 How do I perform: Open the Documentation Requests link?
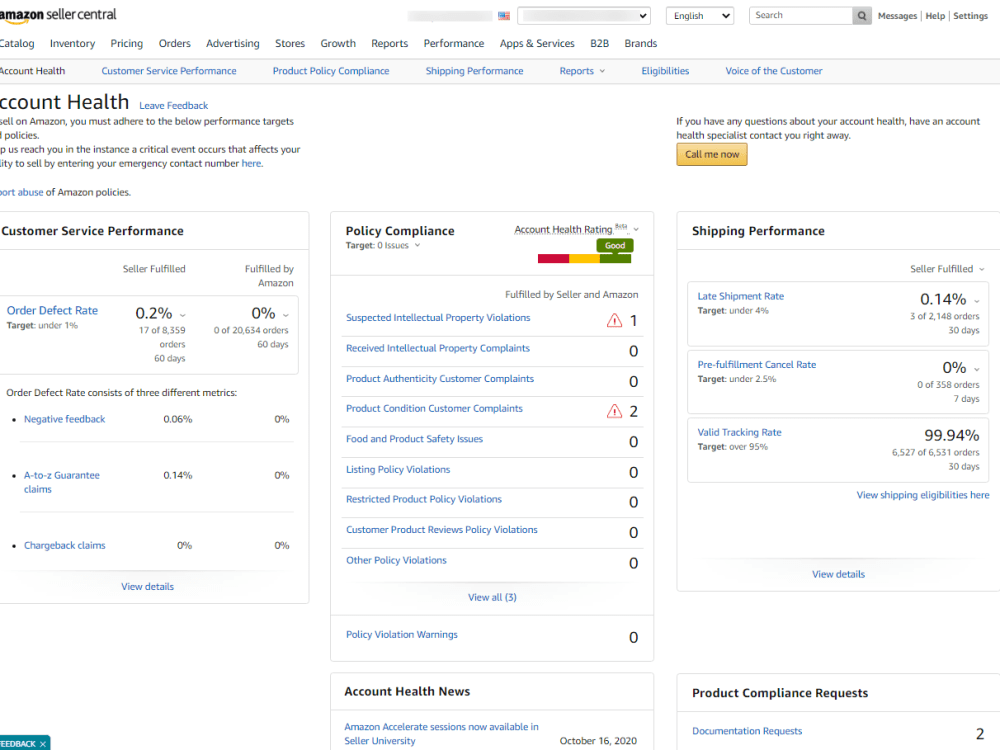[747, 731]
